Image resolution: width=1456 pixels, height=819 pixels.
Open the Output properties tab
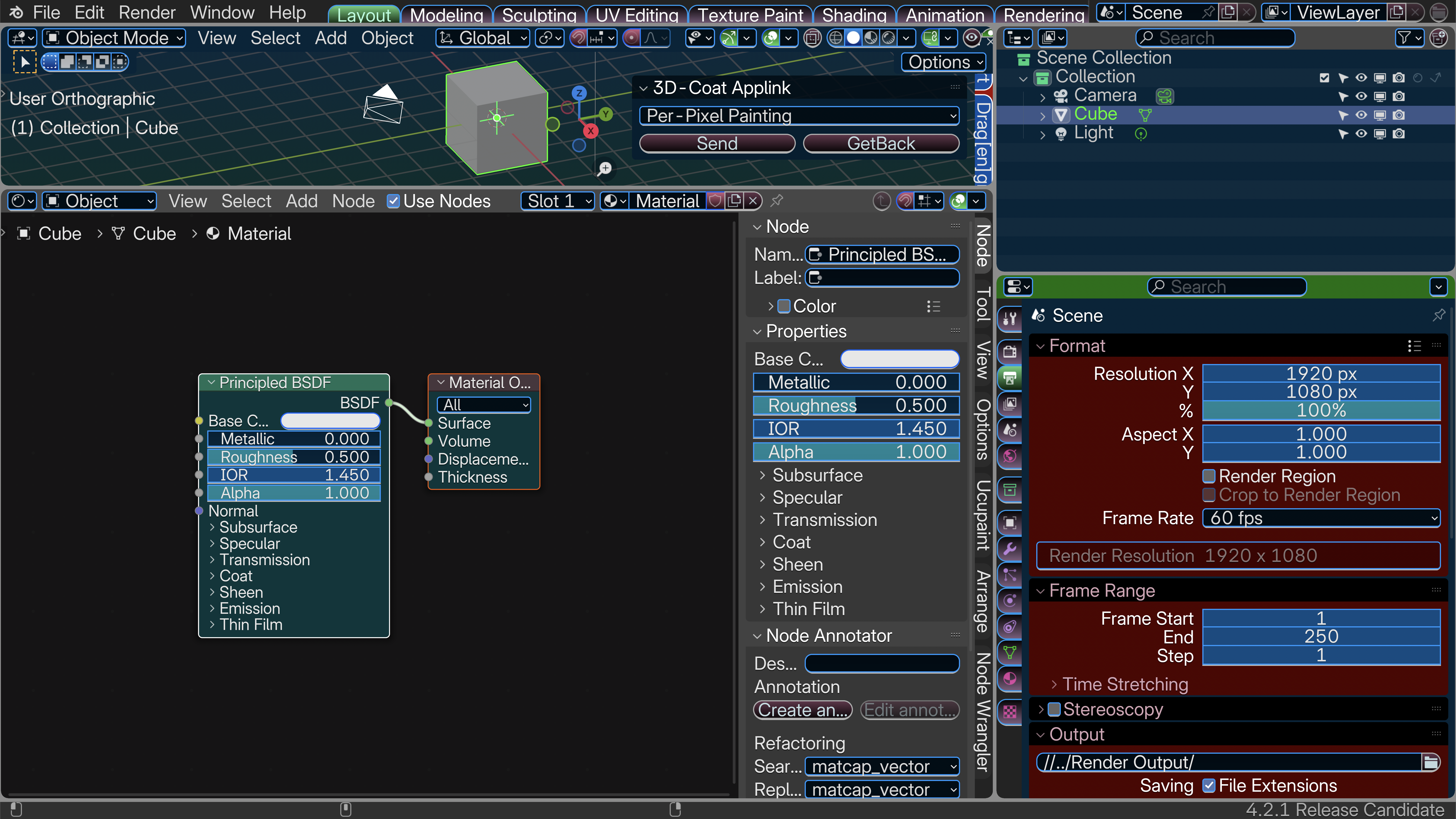[1009, 378]
